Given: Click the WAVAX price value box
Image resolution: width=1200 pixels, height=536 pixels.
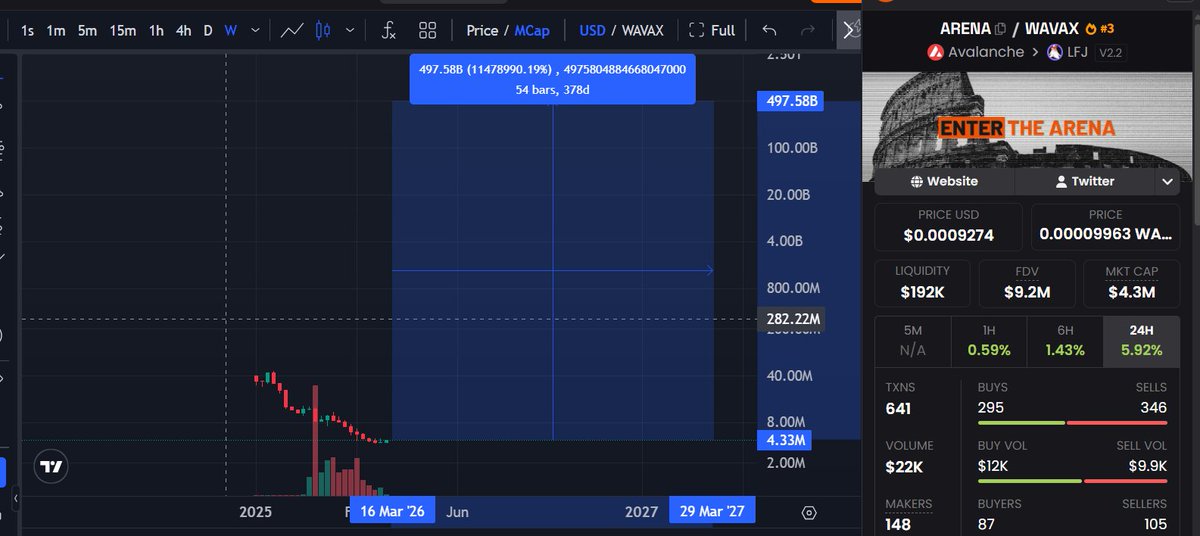Looking at the screenshot, I should [1105, 227].
